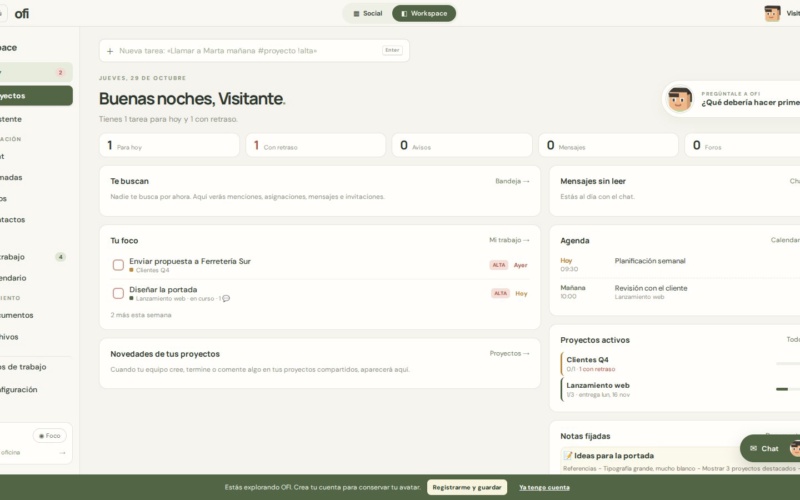Click the Nueva tarea input field
Screen dimensions: 800x500
pyautogui.click(x=254, y=51)
